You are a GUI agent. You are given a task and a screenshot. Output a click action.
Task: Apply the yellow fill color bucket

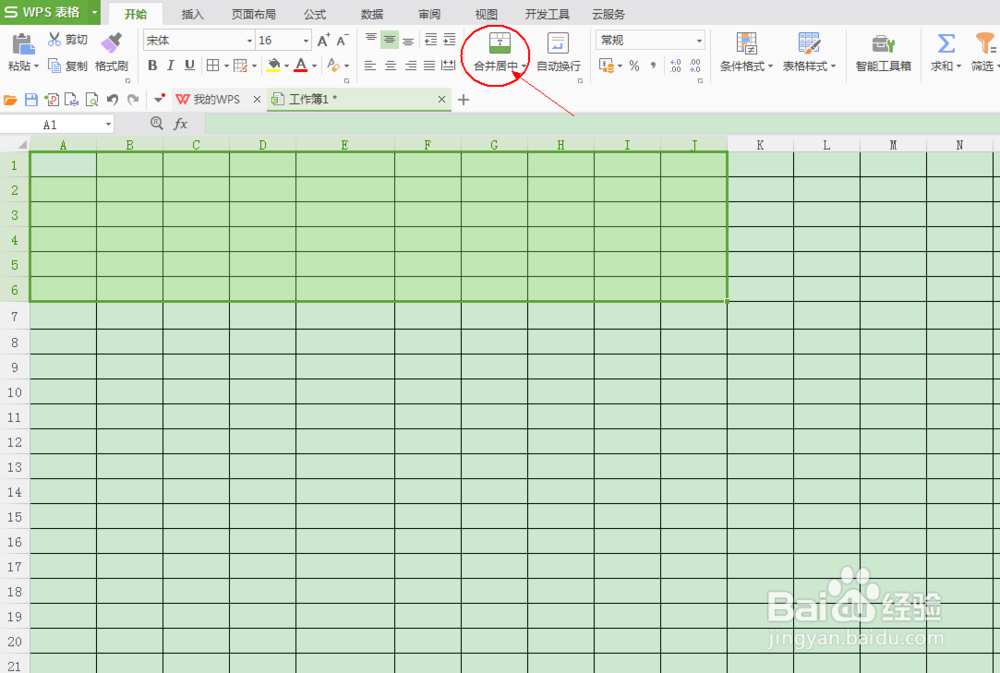[274, 65]
